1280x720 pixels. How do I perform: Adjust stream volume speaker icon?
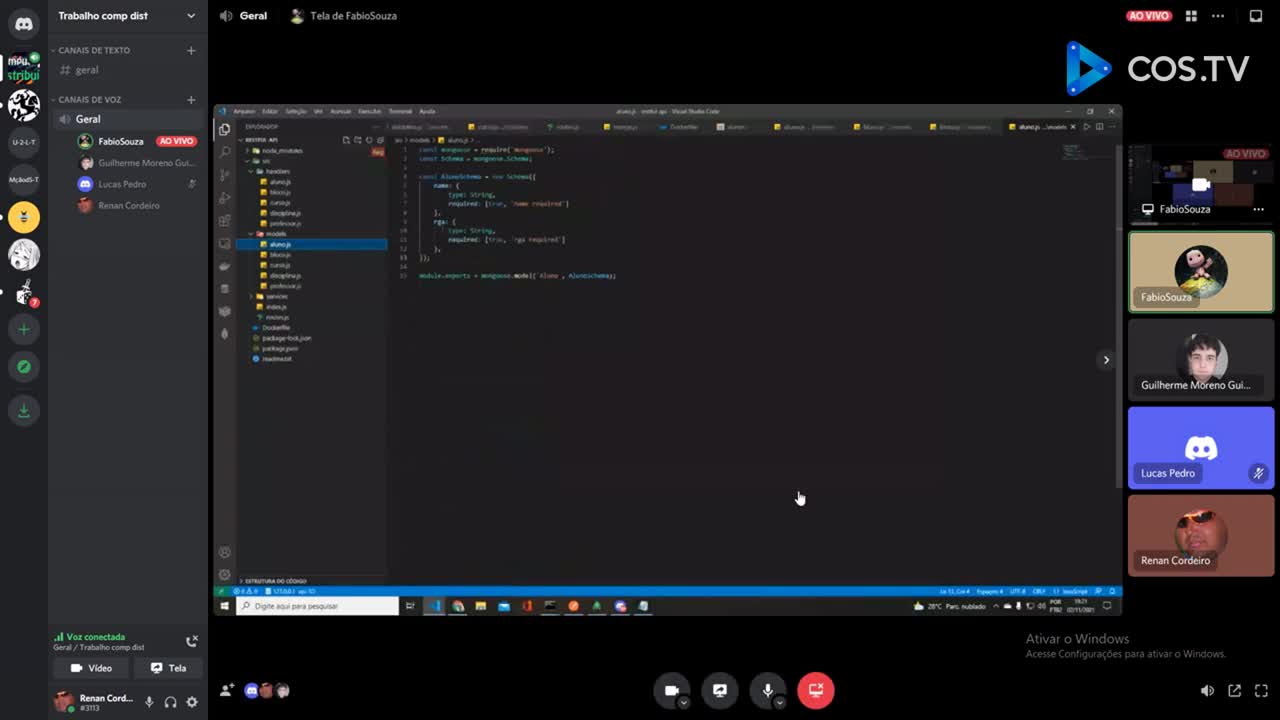(1207, 690)
